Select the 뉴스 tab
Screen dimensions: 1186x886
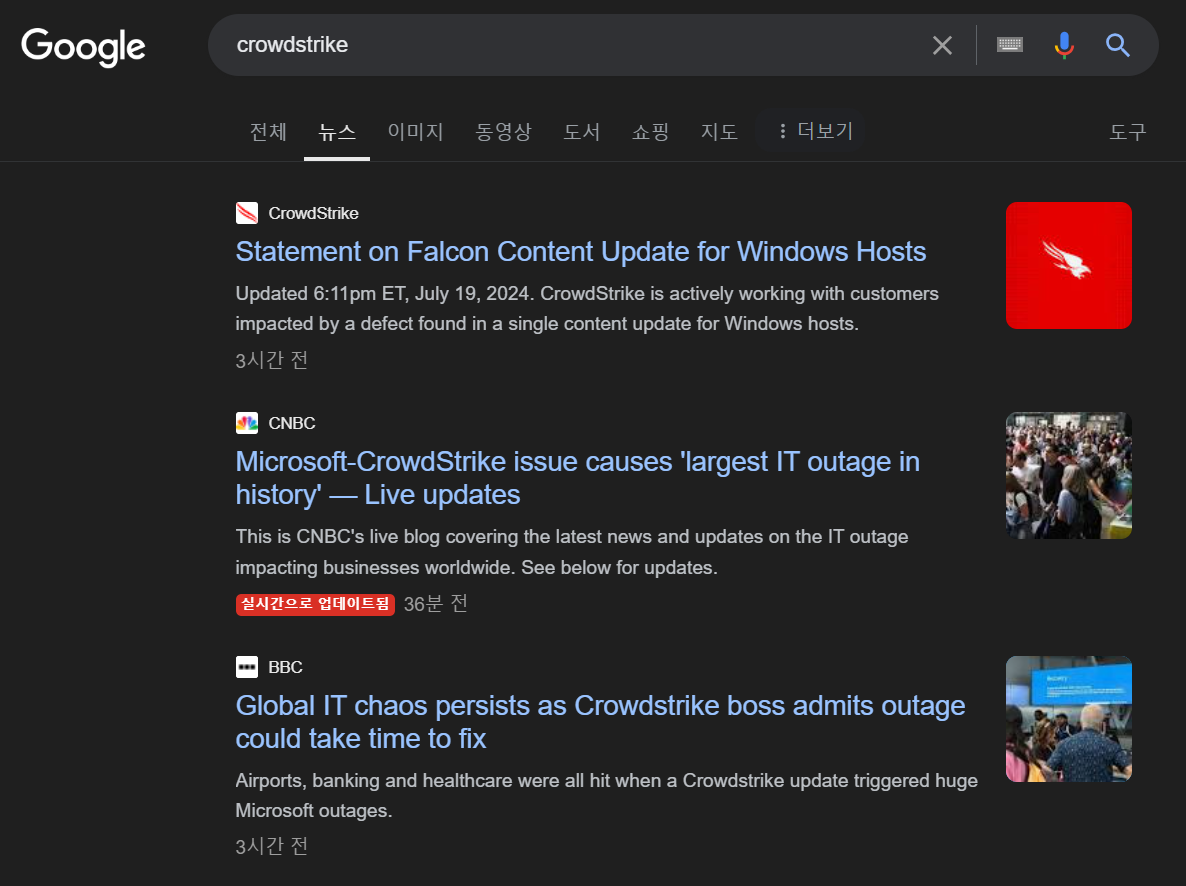coord(337,132)
